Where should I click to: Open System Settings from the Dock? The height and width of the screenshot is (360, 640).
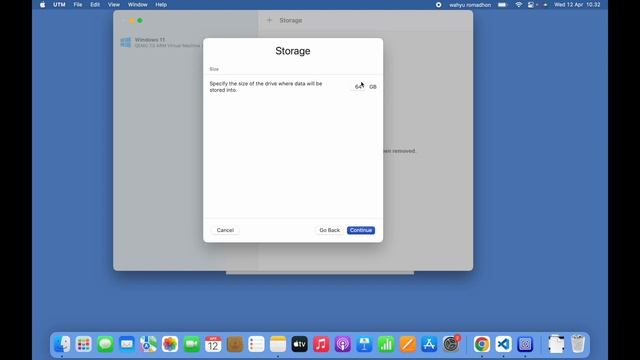[x=451, y=344]
